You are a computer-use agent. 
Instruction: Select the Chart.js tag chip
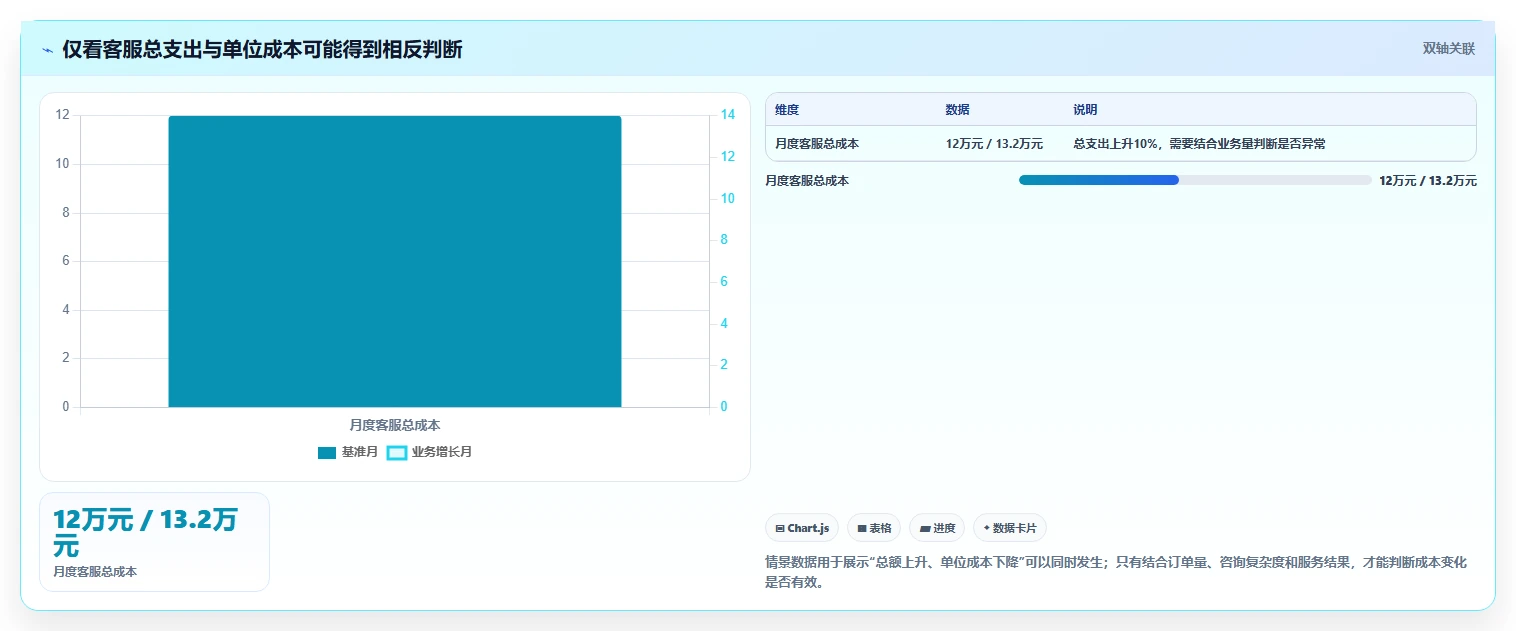click(802, 528)
